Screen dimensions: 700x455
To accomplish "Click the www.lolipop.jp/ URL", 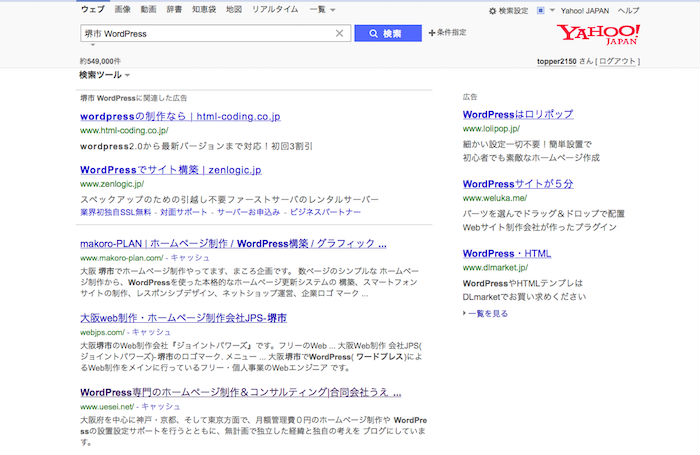I will [x=491, y=129].
